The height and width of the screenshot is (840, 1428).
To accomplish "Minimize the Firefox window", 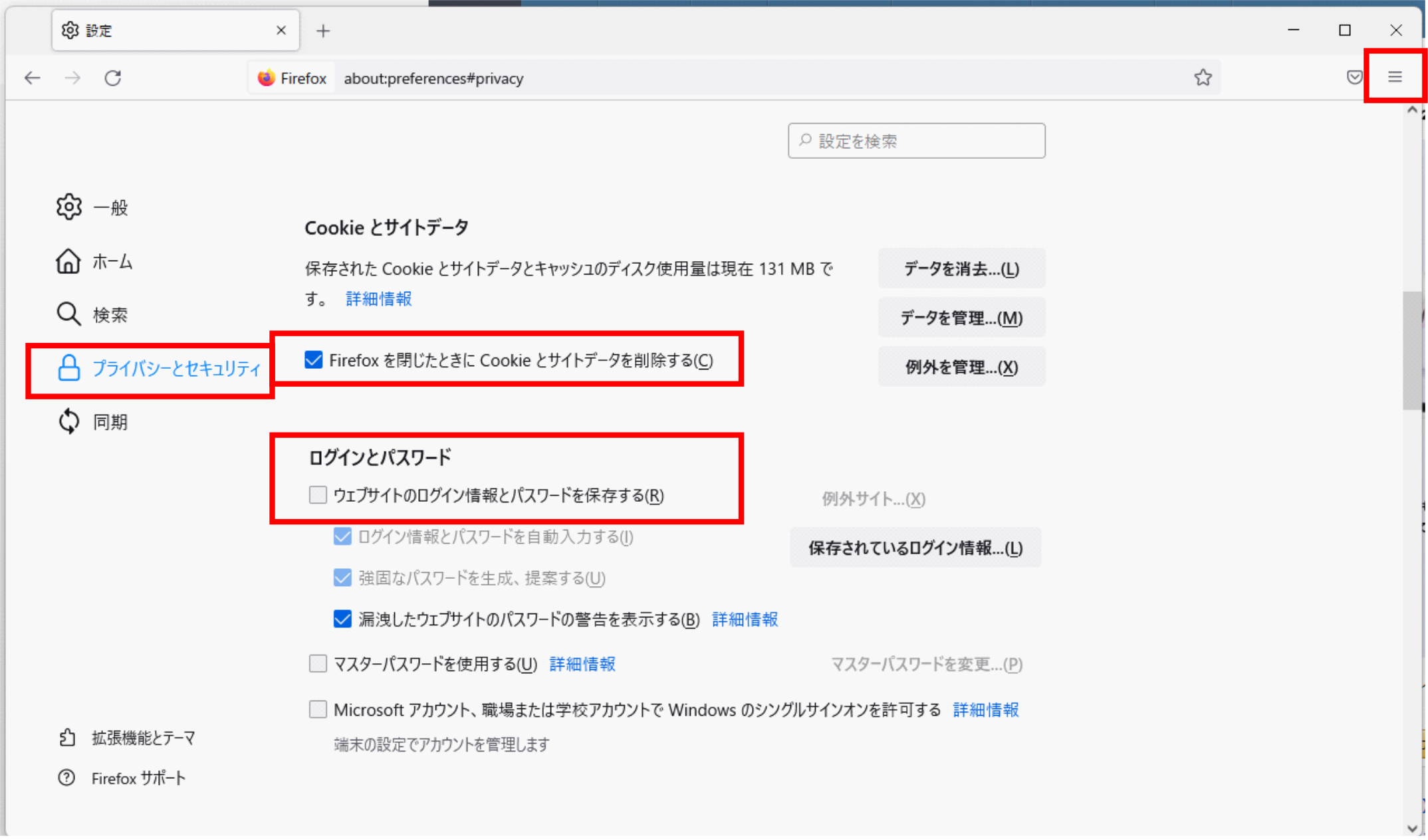I will (x=1293, y=31).
